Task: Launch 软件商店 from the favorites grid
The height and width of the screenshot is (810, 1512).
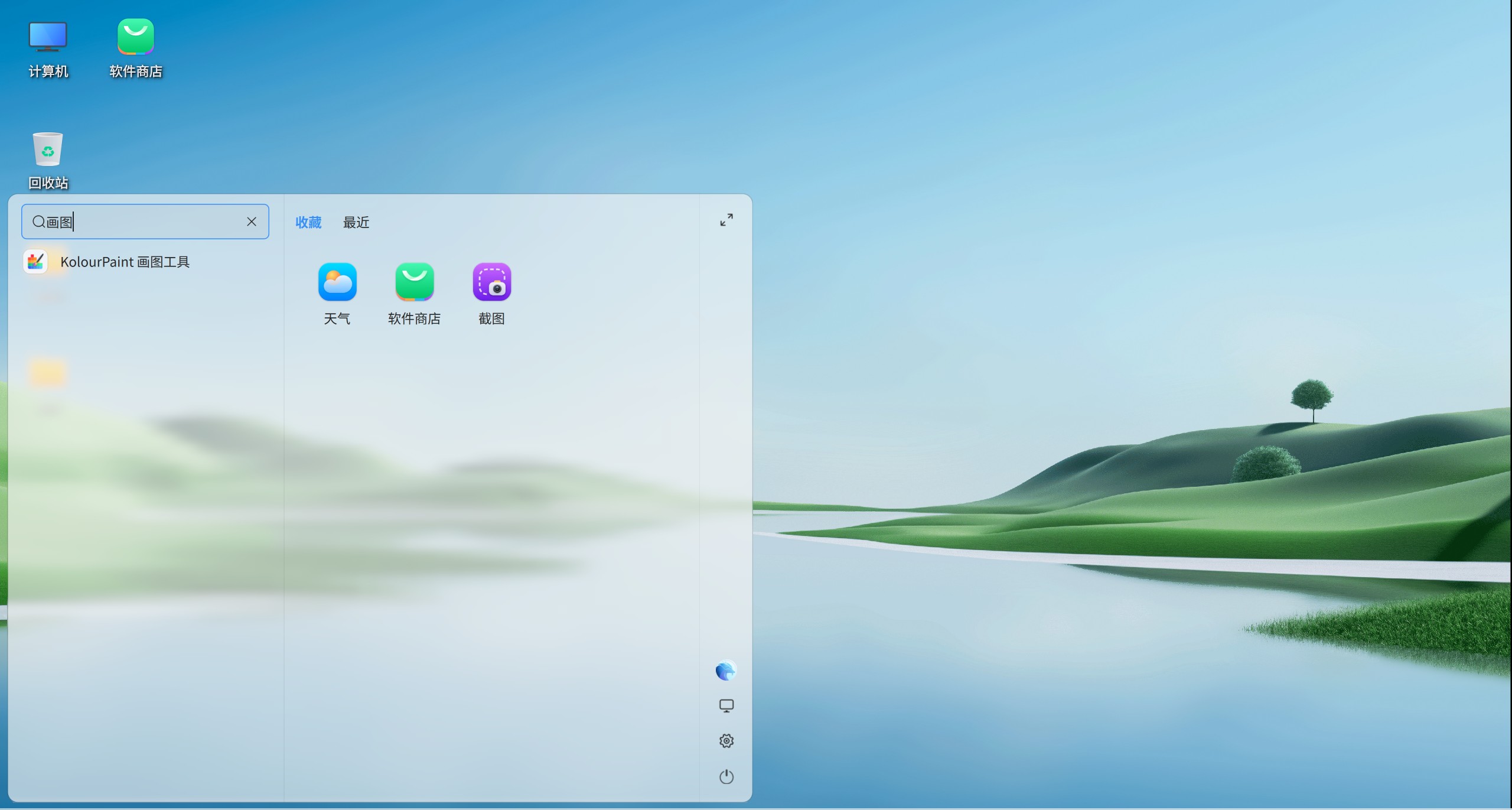Action: point(414,282)
